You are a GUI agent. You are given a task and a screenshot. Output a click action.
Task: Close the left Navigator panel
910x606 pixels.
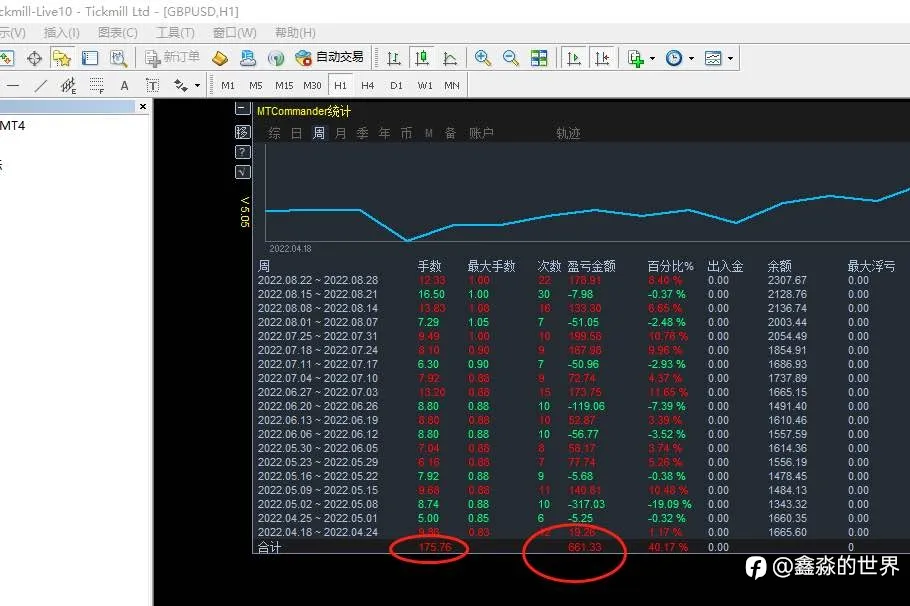143,107
